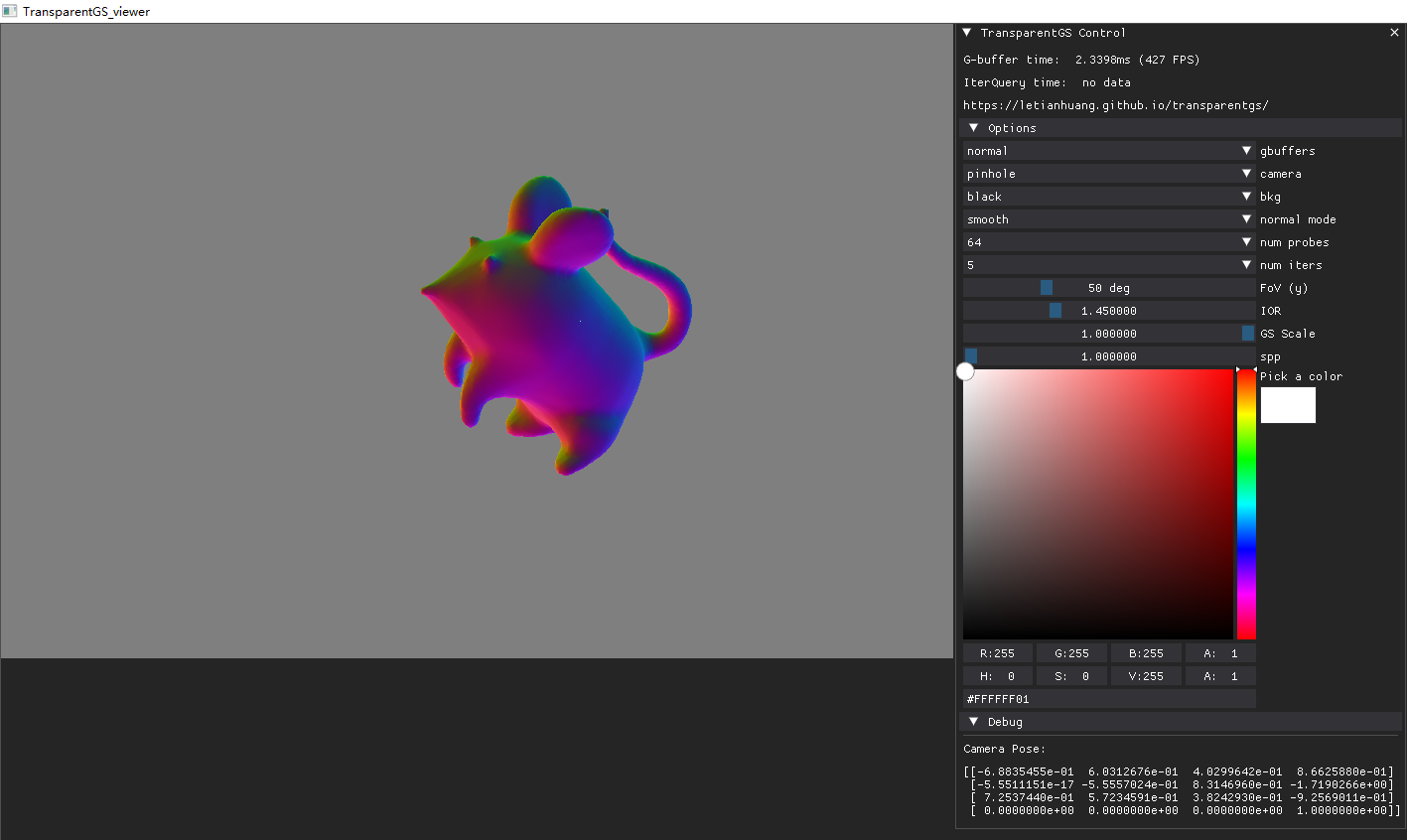Click the white color preview swatch
This screenshot has width=1407, height=840.
pyautogui.click(x=1288, y=405)
